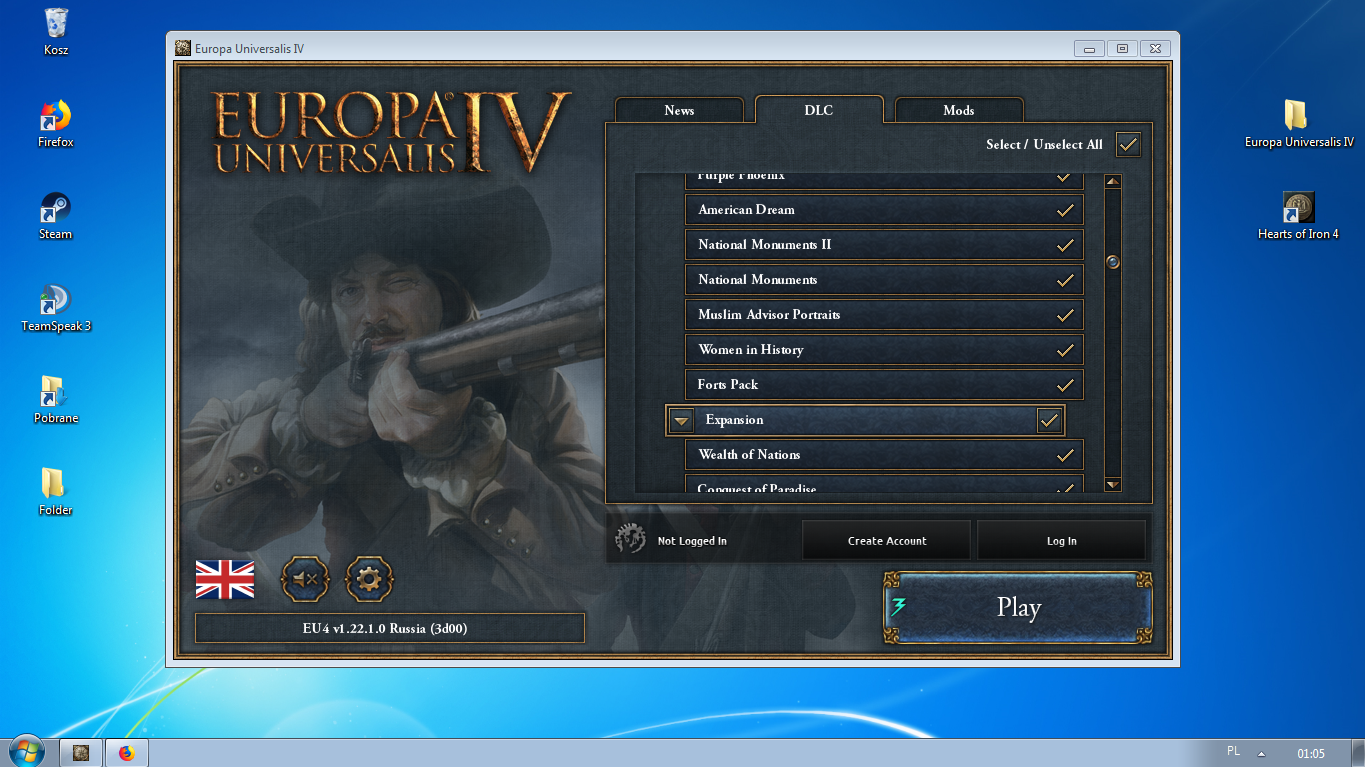
Task: Mute the launcher sound
Action: (304, 579)
